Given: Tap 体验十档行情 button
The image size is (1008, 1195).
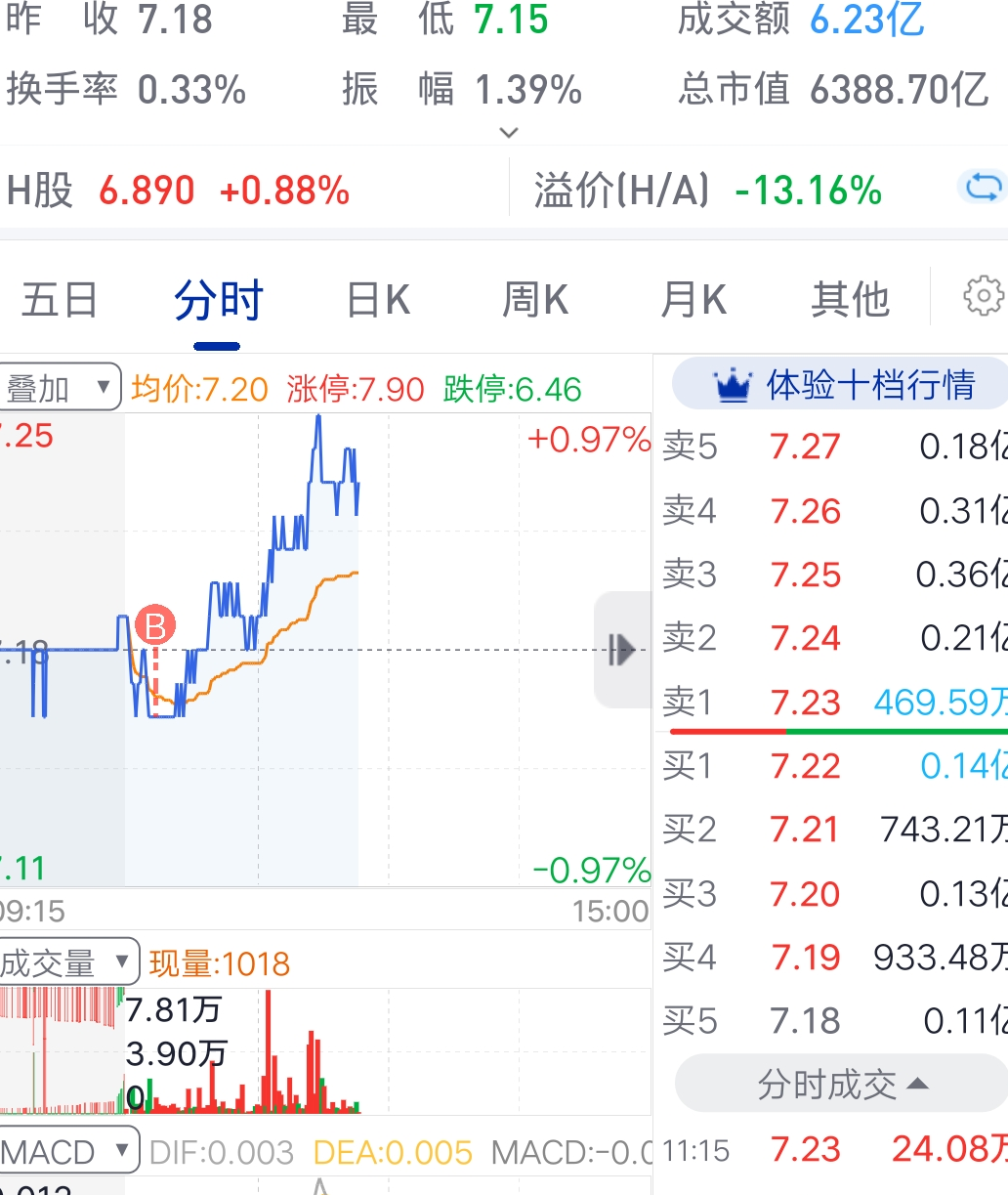Looking at the screenshot, I should tap(840, 384).
